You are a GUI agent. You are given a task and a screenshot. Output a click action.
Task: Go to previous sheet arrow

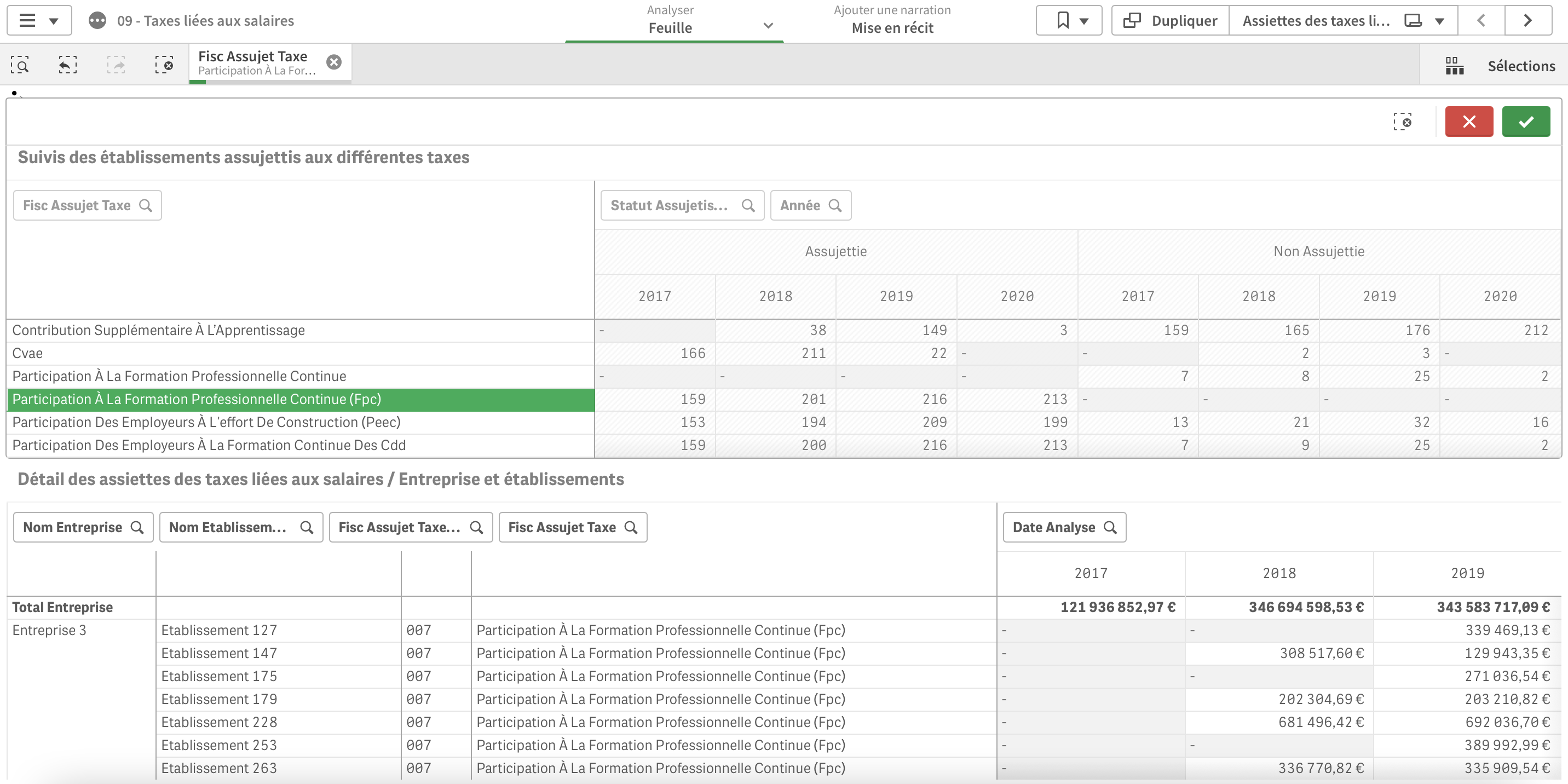1481,21
